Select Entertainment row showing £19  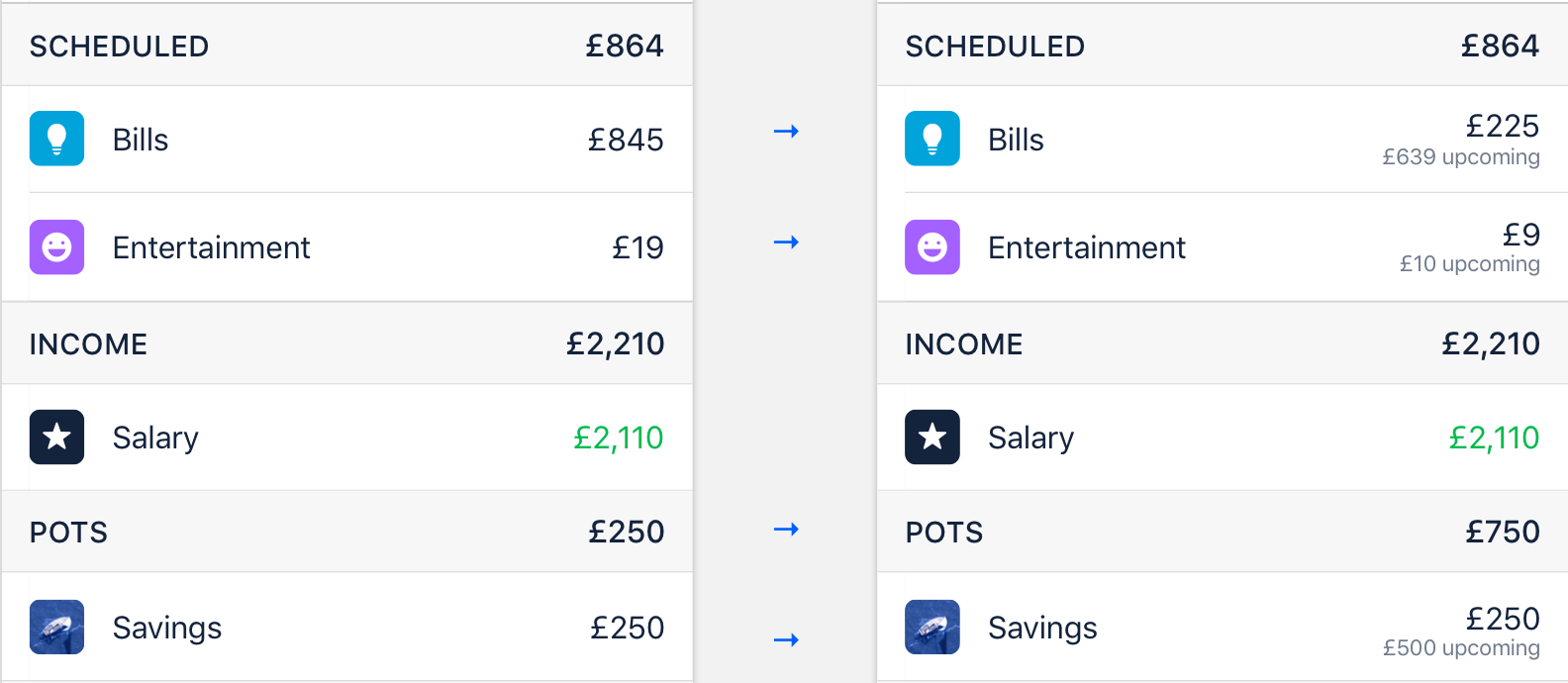346,247
